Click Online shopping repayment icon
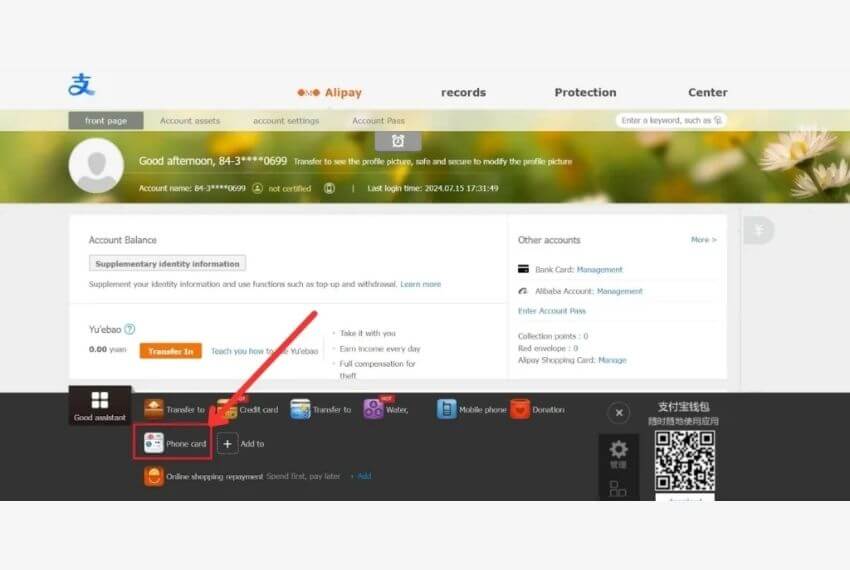 click(x=154, y=477)
